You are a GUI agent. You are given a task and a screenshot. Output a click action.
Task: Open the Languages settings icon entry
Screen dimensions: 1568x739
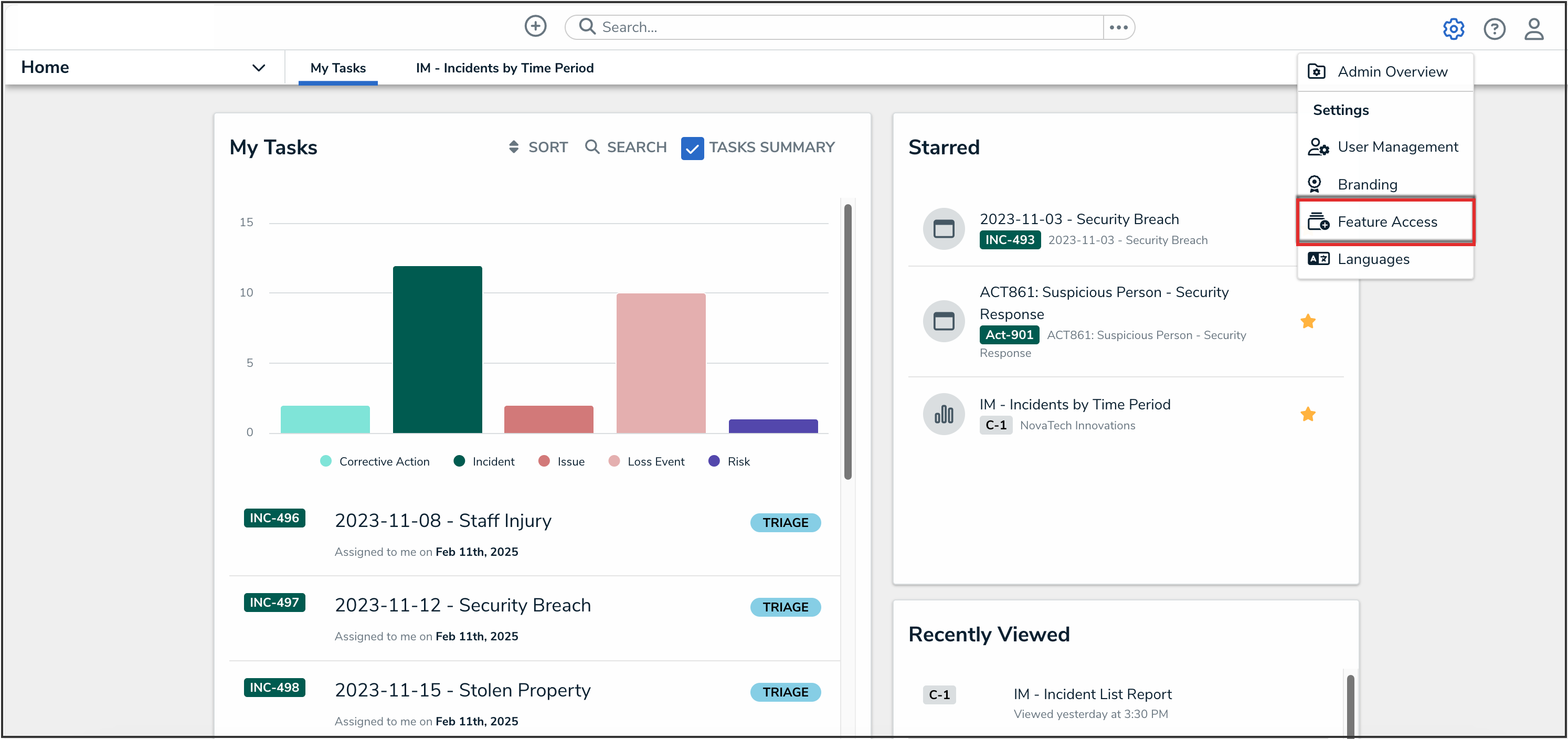point(1318,259)
